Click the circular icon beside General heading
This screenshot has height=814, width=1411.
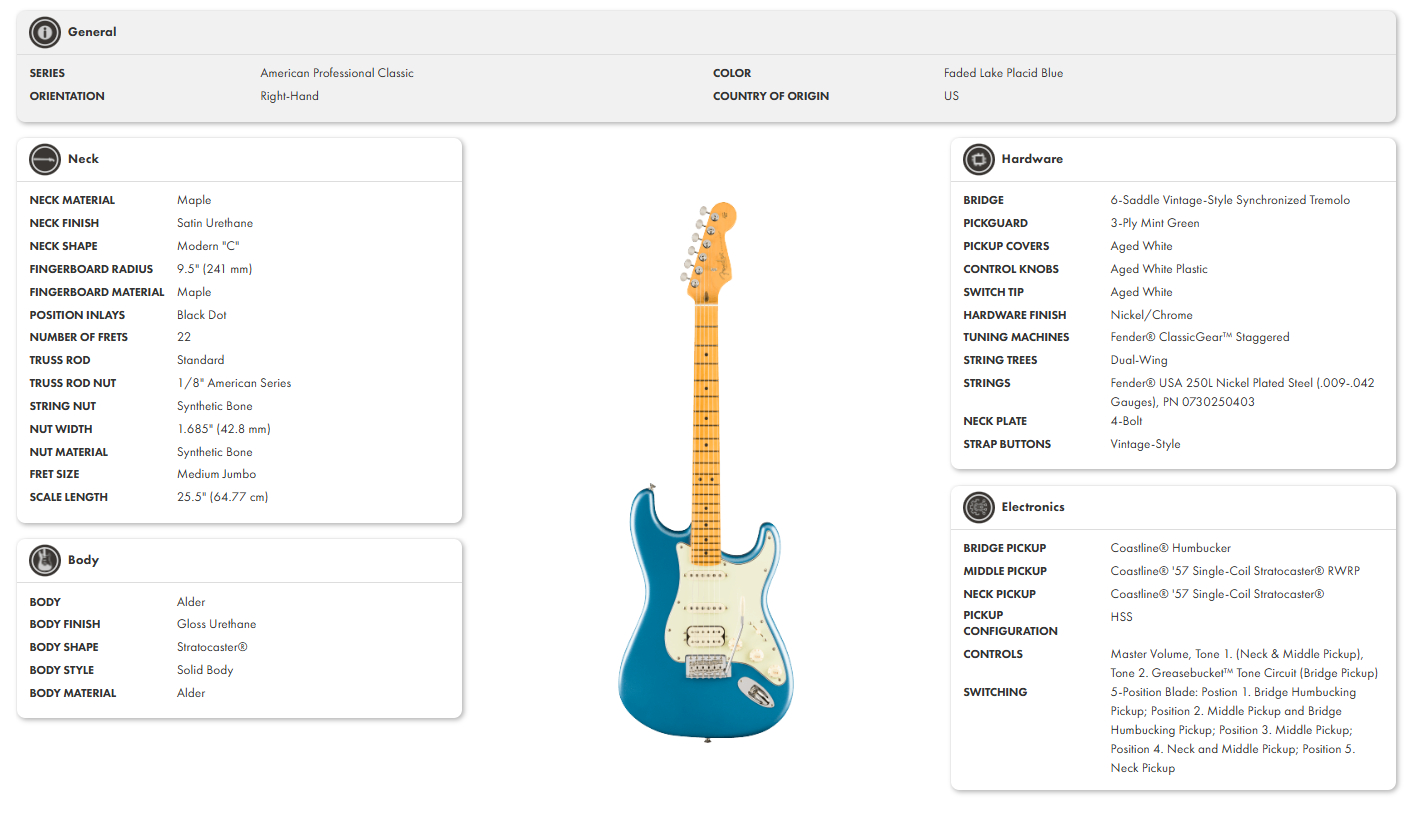(x=44, y=31)
